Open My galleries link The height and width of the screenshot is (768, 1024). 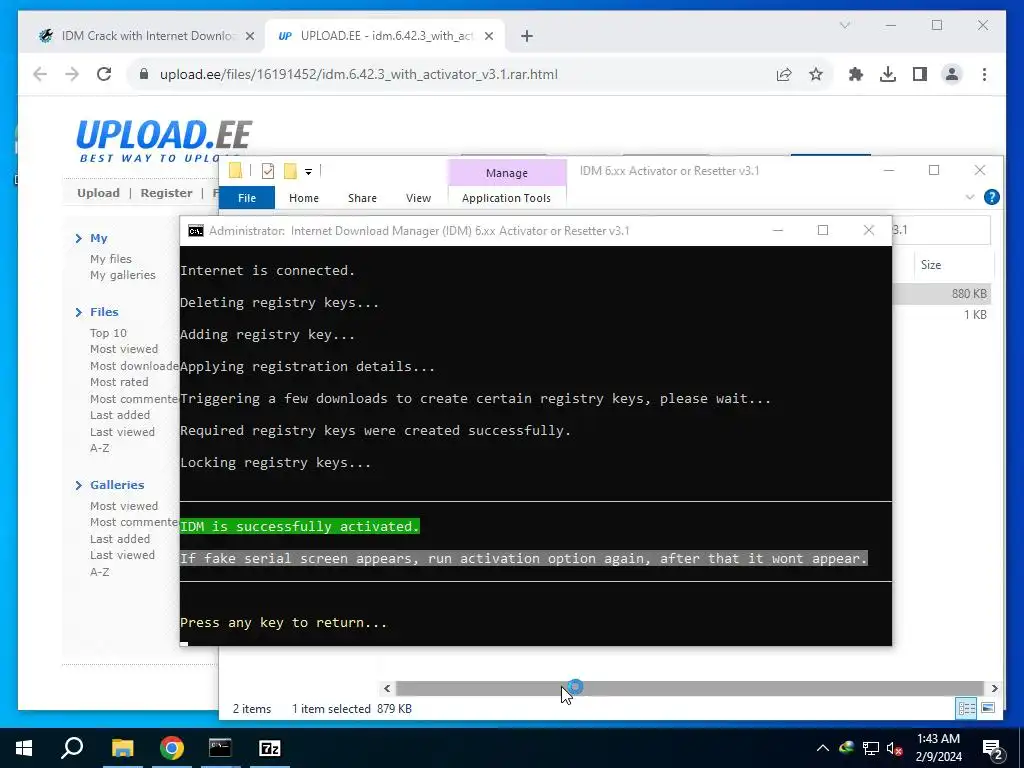click(123, 275)
